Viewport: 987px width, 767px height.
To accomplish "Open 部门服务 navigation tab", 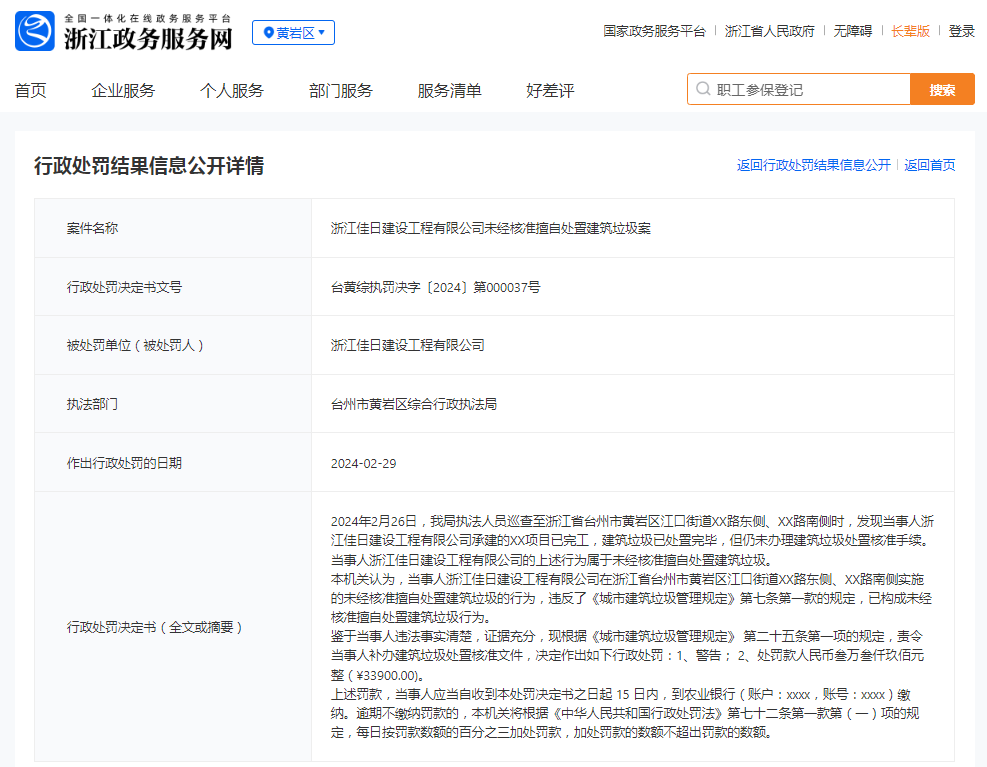I will point(341,91).
